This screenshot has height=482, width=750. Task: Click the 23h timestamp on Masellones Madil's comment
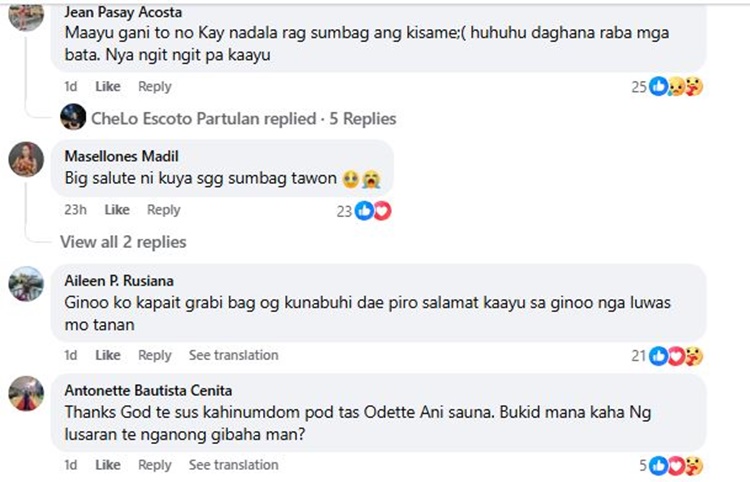click(74, 210)
